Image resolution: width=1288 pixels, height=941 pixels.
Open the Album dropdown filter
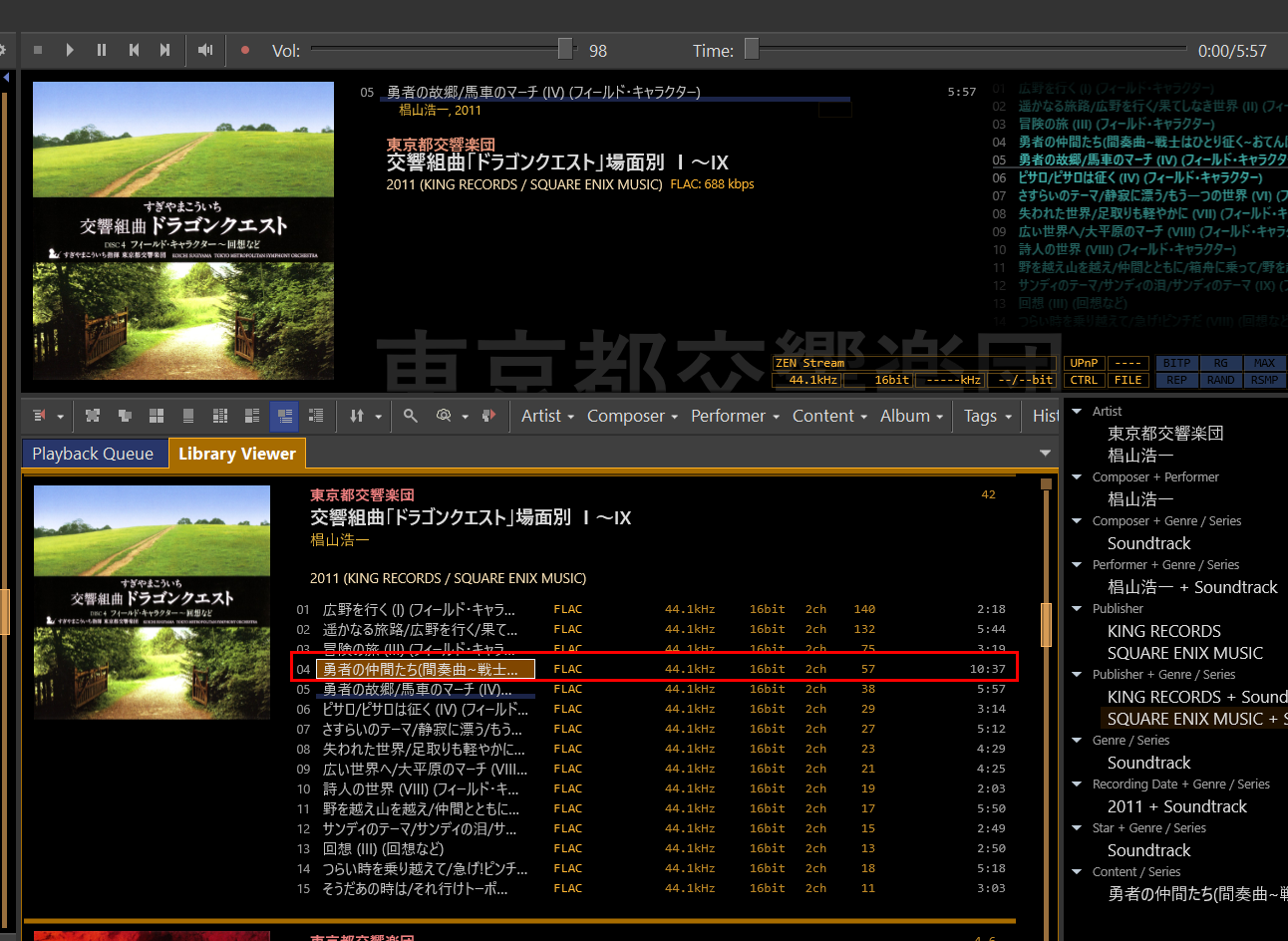(x=911, y=416)
